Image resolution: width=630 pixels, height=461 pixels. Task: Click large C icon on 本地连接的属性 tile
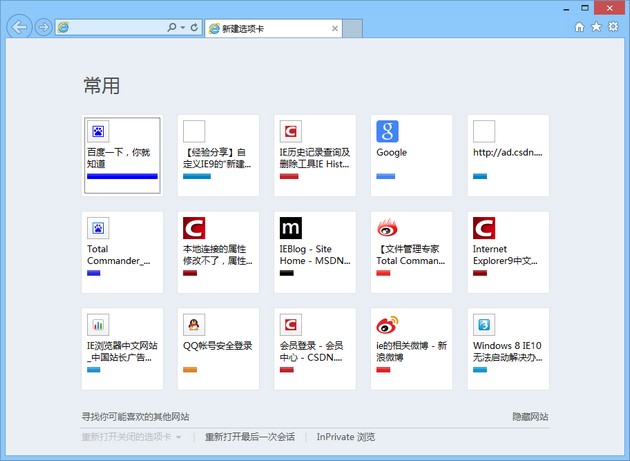click(194, 228)
